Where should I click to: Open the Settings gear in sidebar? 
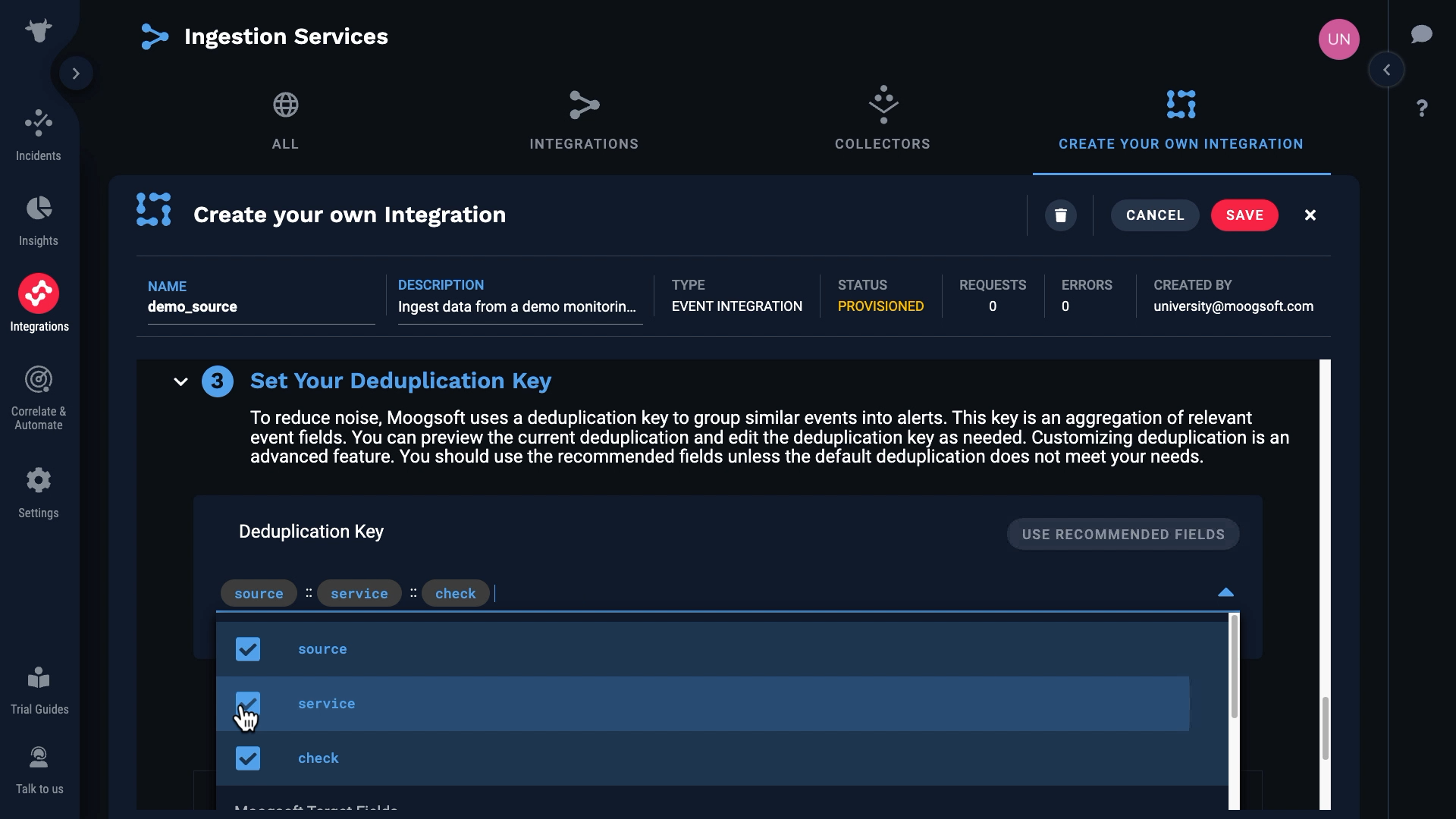(x=39, y=481)
